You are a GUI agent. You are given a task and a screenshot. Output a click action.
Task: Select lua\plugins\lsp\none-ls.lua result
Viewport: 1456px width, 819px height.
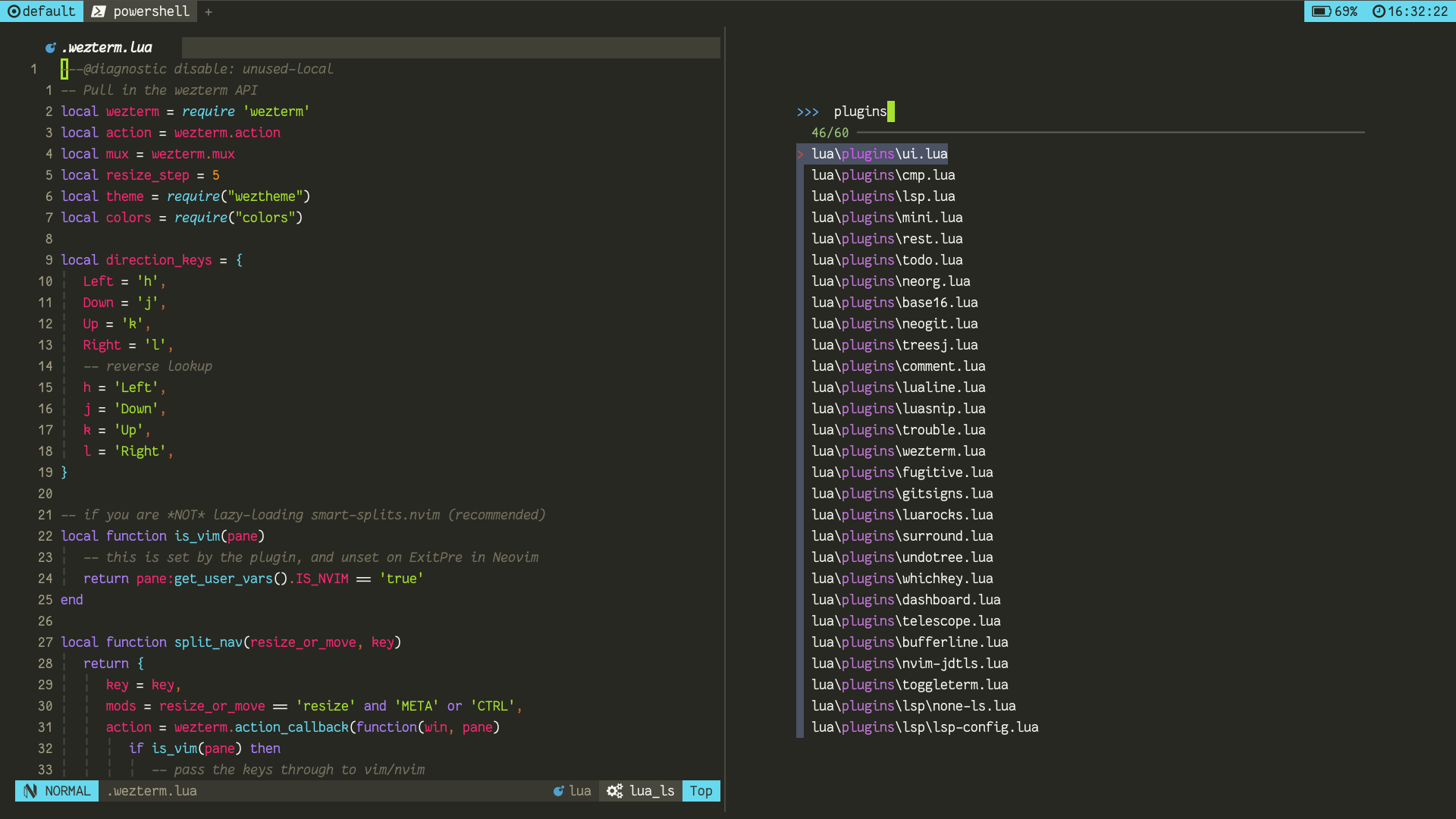click(914, 706)
